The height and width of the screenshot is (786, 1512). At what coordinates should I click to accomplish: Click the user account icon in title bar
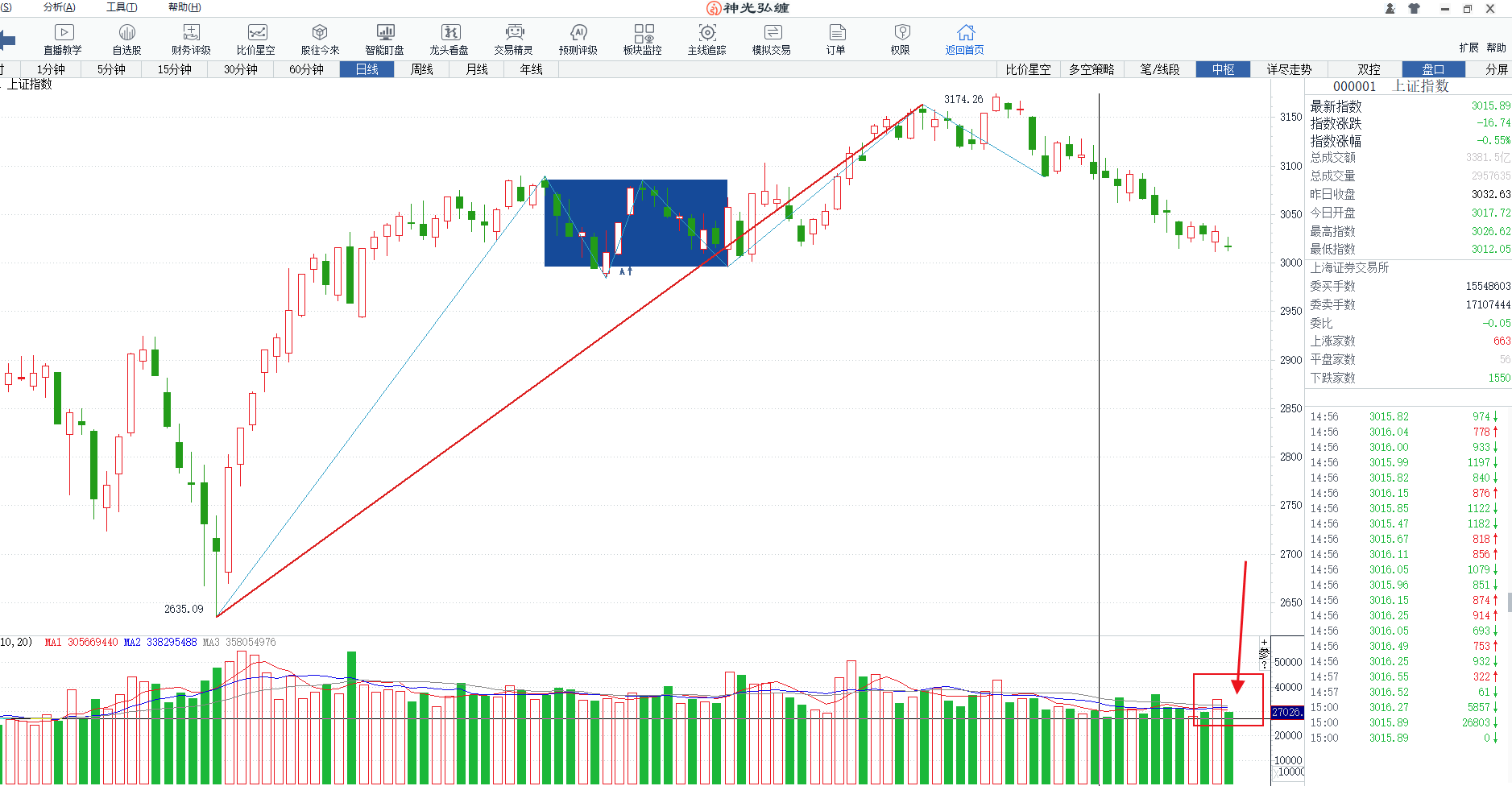coord(1390,9)
